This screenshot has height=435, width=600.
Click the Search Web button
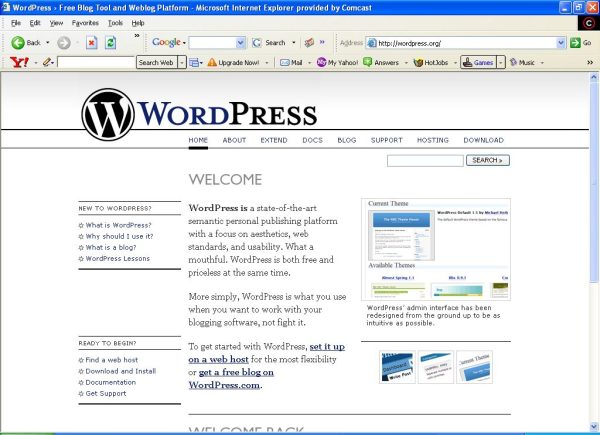[156, 62]
